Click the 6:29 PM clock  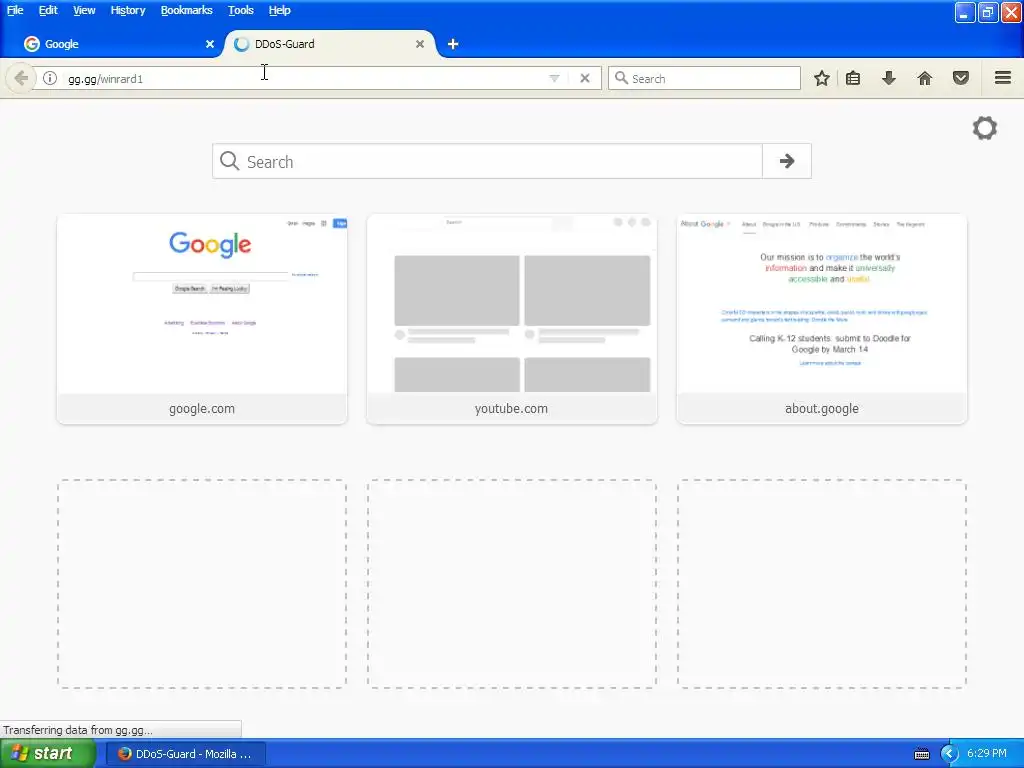coord(987,754)
